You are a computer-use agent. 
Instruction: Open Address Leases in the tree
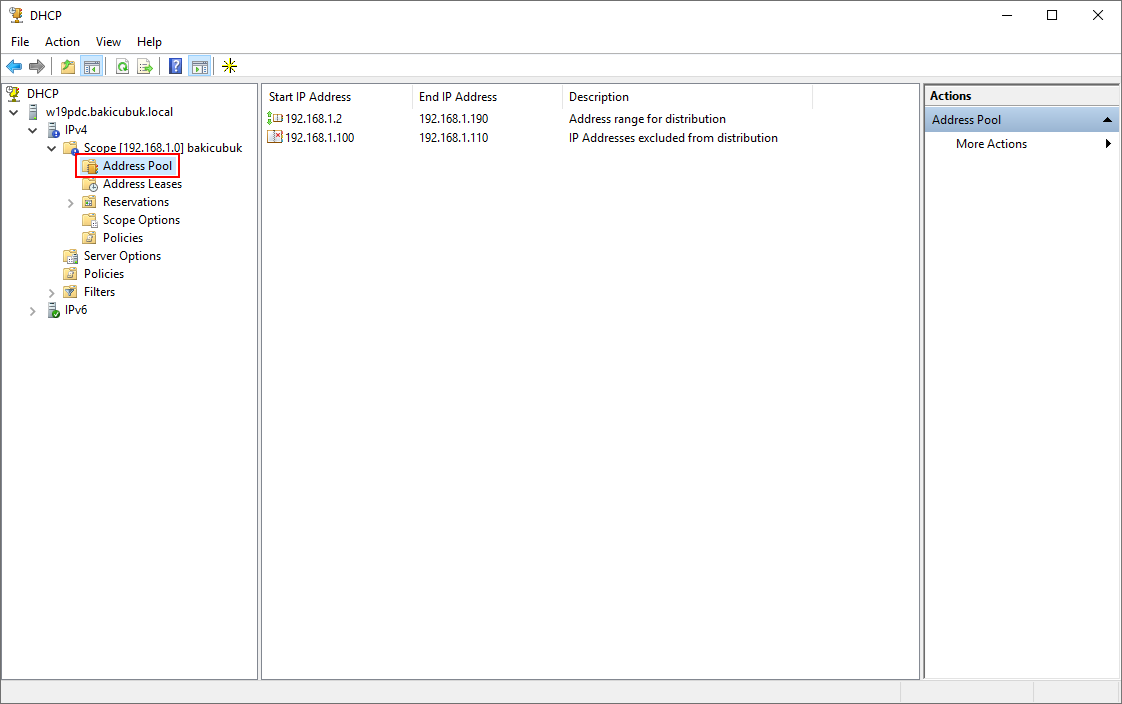(142, 184)
